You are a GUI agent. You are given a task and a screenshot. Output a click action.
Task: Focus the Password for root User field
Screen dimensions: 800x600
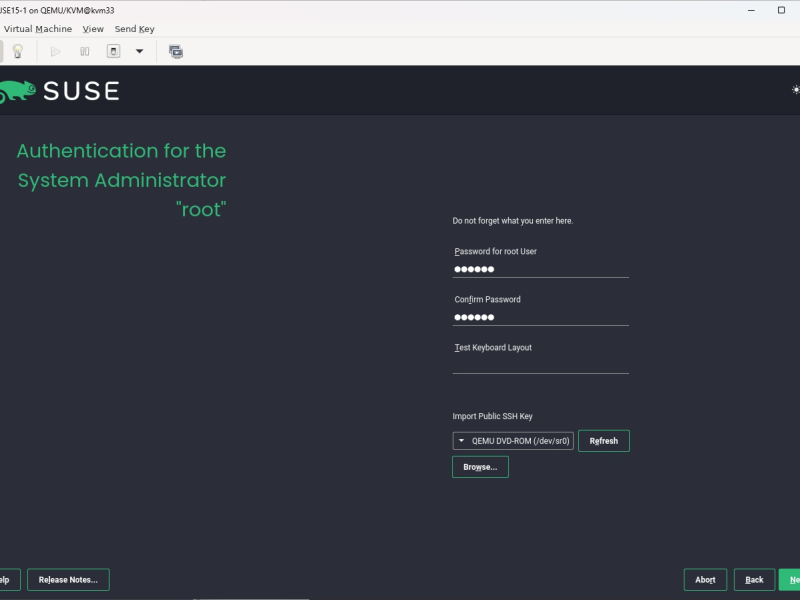(540, 269)
